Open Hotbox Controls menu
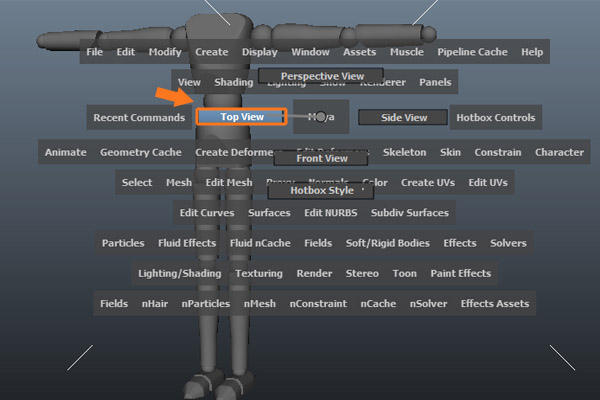Screen dimensions: 600x400 [x=496, y=118]
